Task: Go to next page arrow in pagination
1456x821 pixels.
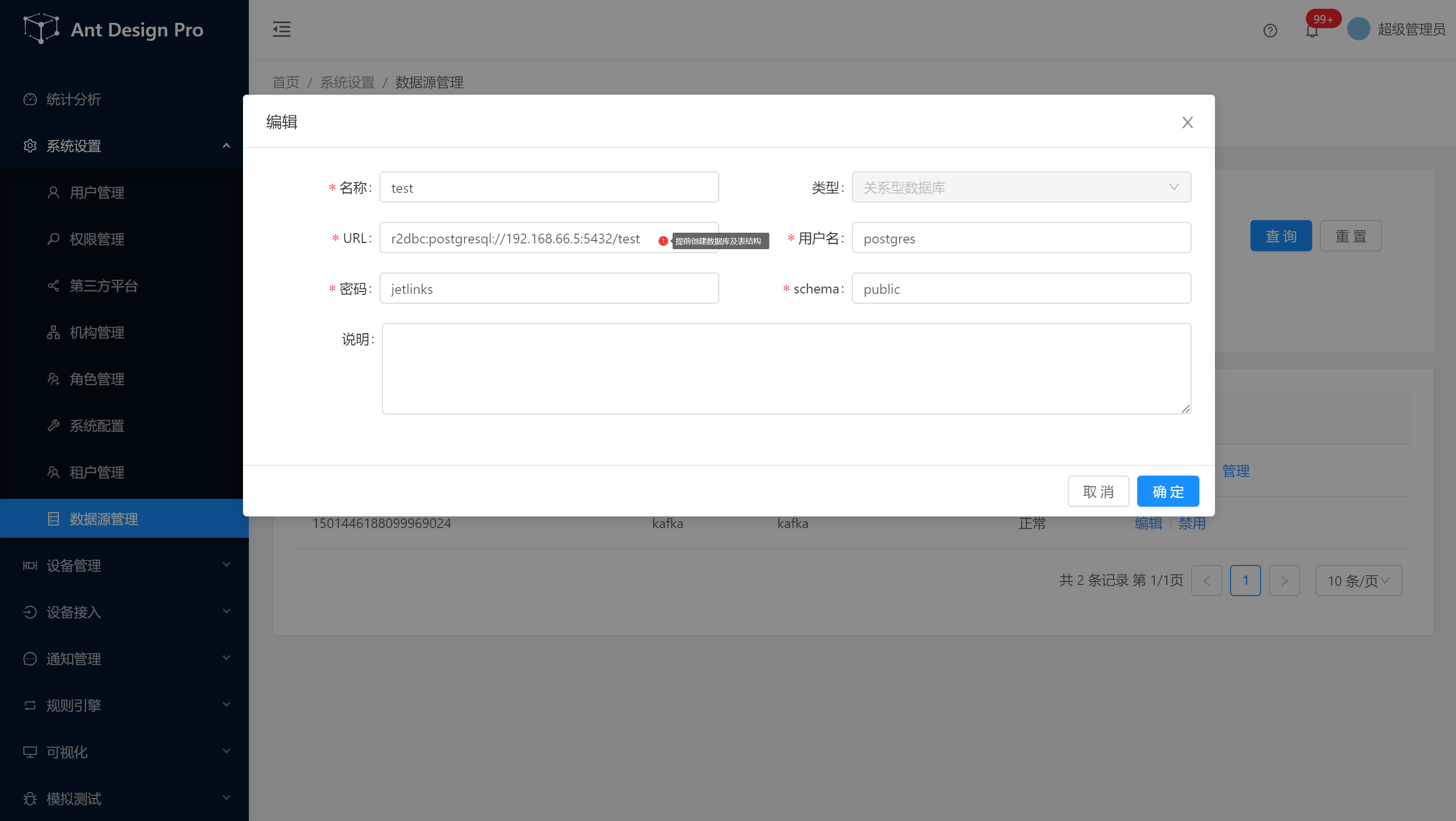Action: pos(1284,581)
